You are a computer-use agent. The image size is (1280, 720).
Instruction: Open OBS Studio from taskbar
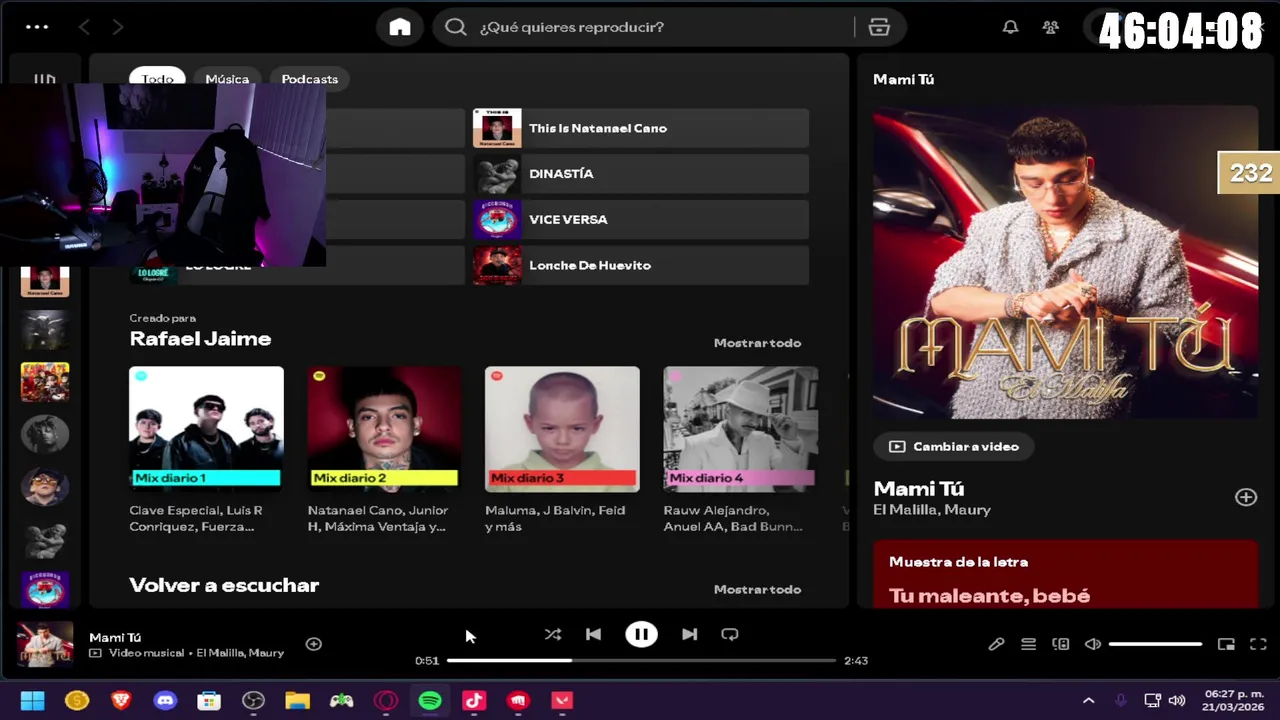[253, 701]
